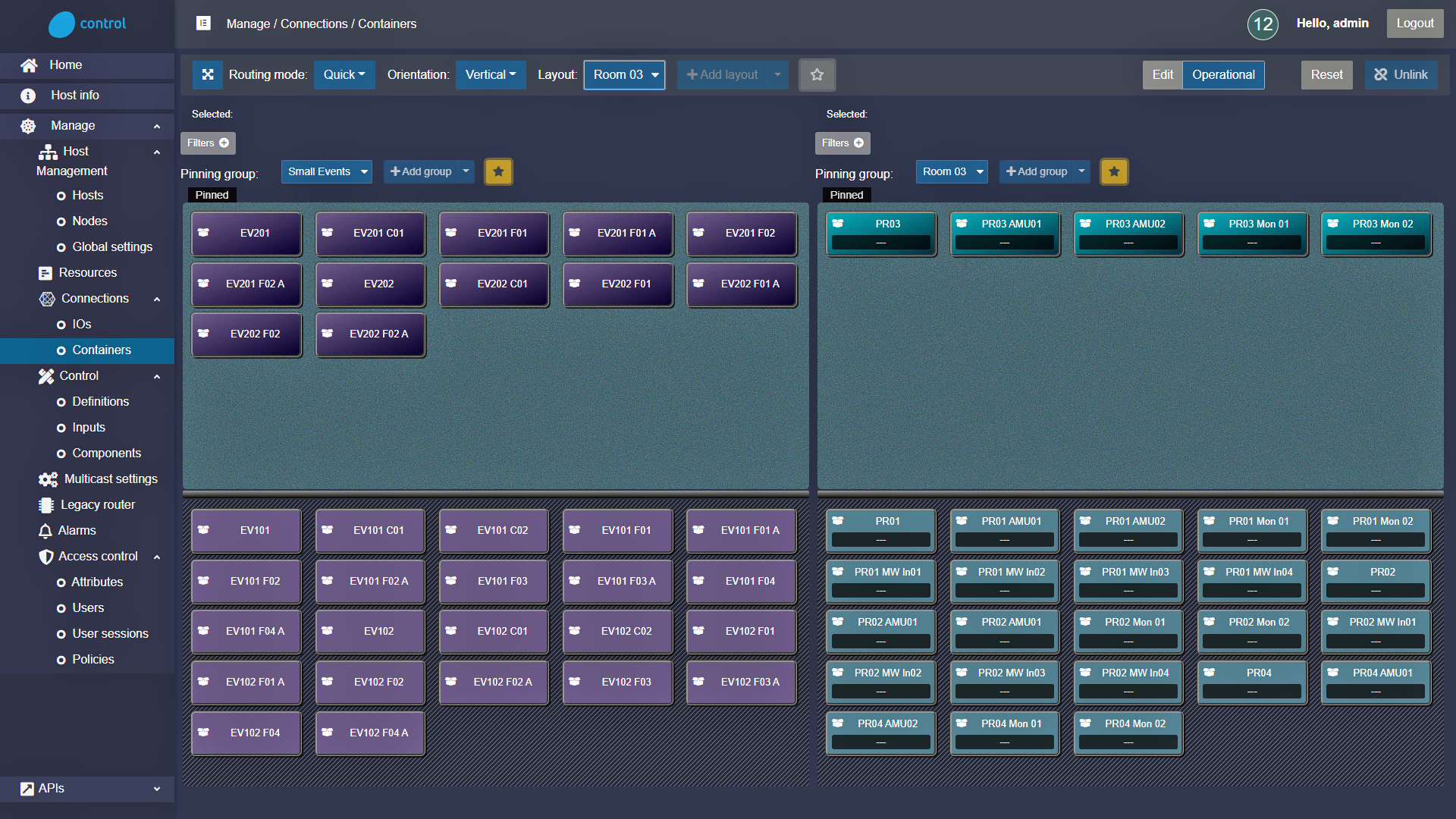
Task: Open IOs page in sidebar
Action: coord(81,324)
